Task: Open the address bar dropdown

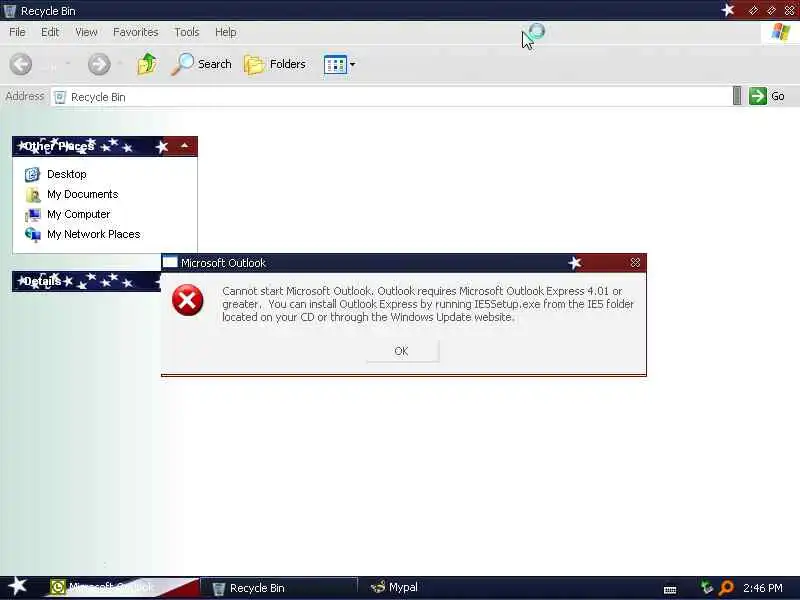Action: 737,96
